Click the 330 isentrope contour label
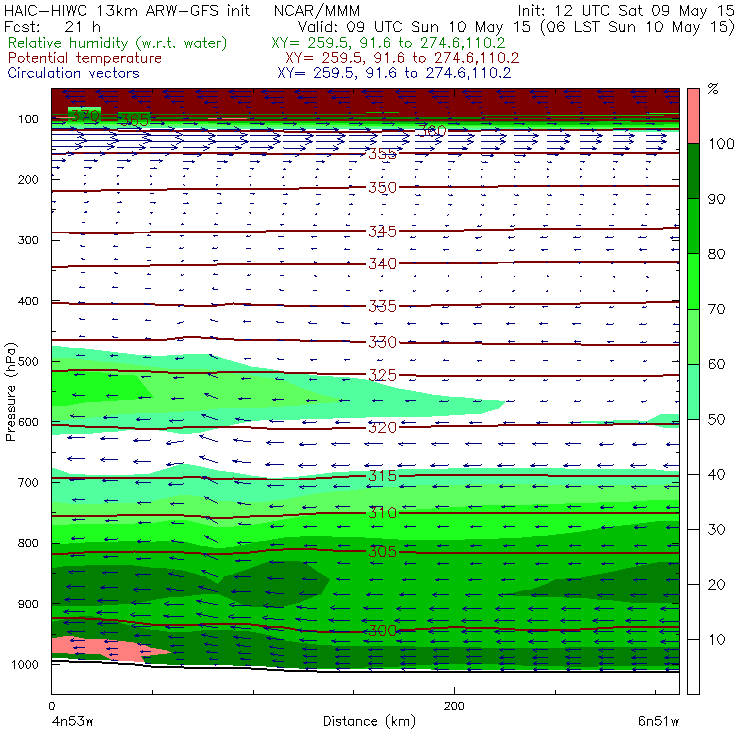 point(382,342)
